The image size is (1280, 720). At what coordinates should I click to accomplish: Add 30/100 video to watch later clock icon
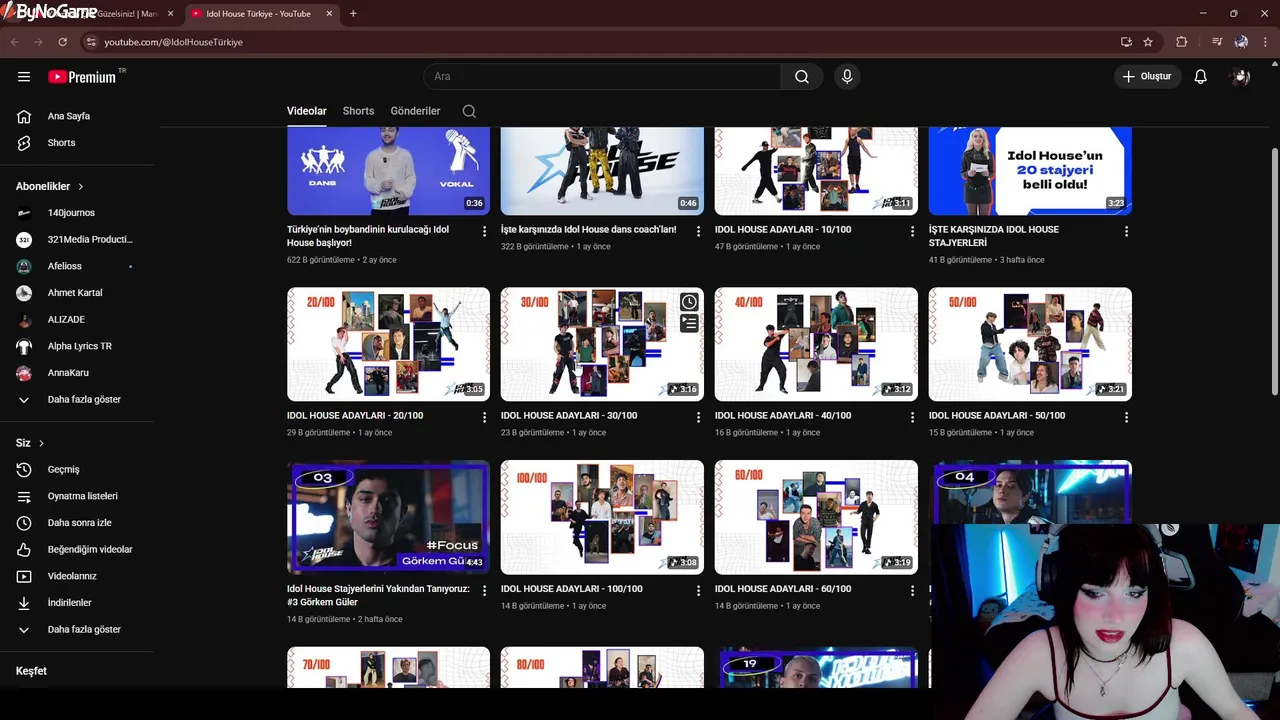pos(689,302)
